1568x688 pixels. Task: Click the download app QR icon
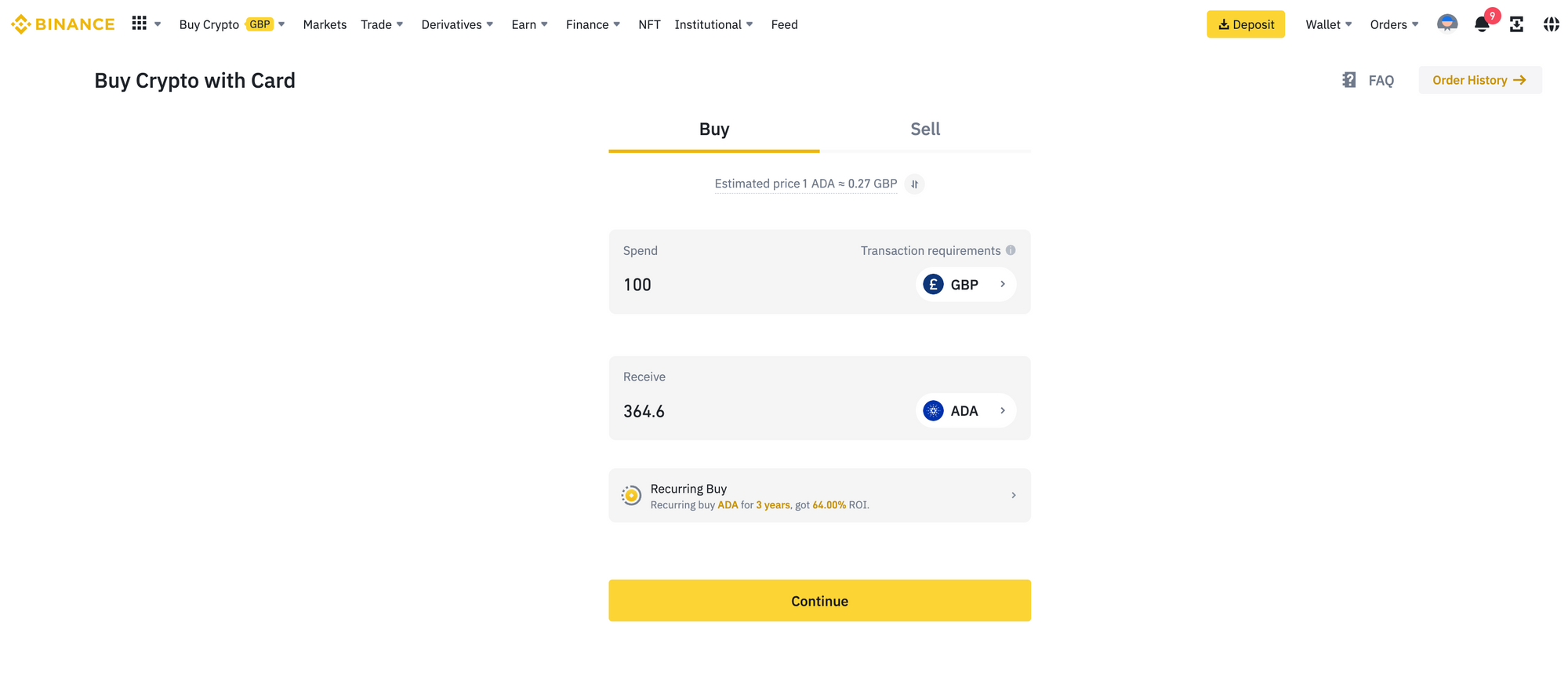tap(1516, 24)
